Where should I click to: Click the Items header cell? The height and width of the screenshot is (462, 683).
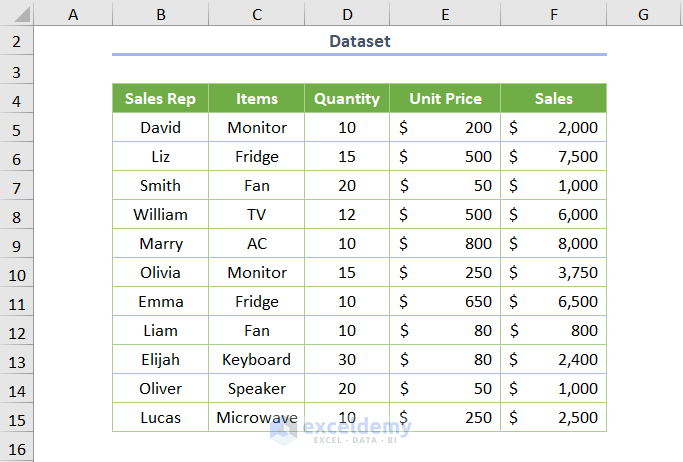point(257,99)
